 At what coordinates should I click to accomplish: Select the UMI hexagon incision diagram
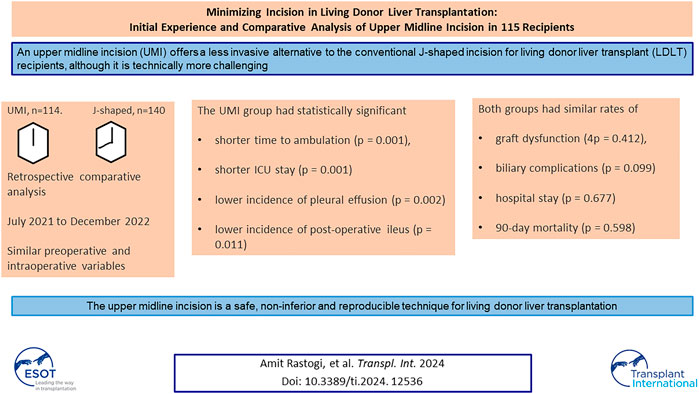click(x=33, y=143)
